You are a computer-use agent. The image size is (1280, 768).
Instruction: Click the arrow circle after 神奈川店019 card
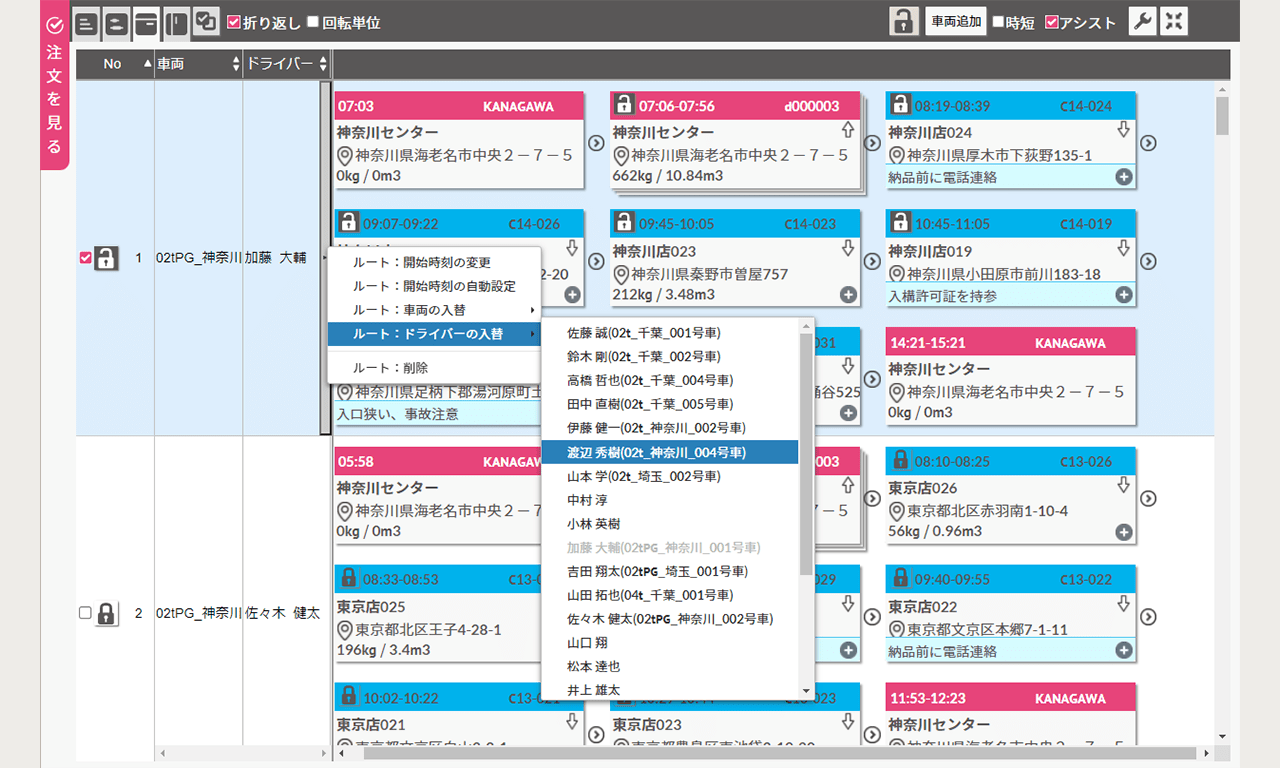coord(1148,261)
